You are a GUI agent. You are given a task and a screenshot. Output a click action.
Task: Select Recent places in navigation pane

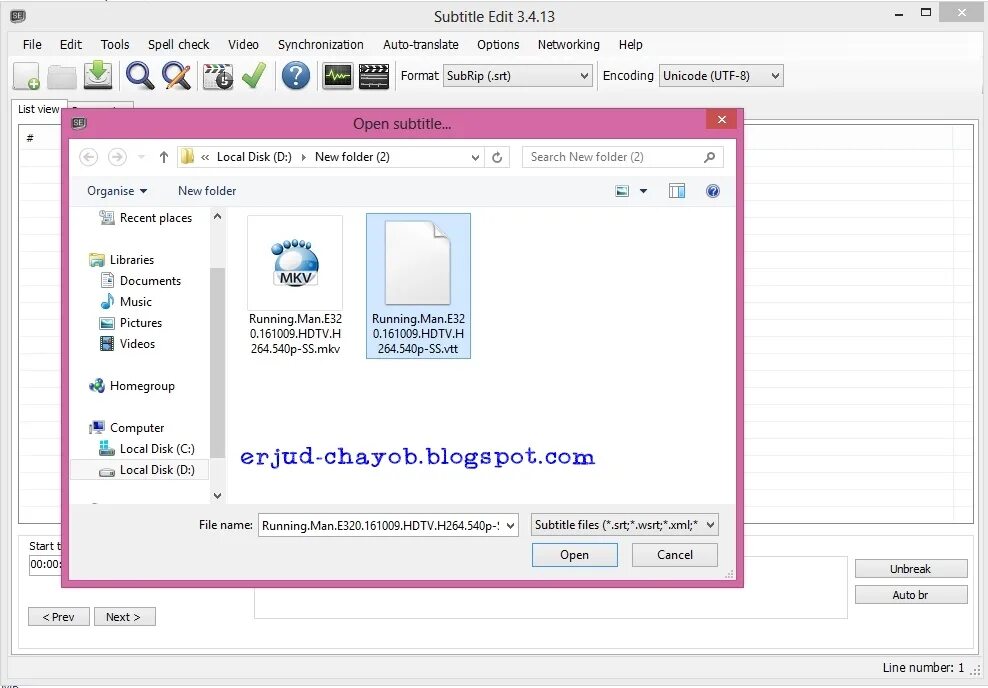tap(146, 218)
